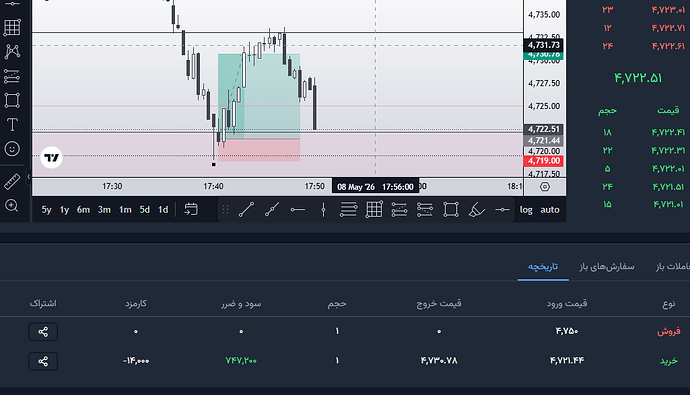Screen dimensions: 690x395
Task: Click the 08 May '26 17:56:00 time label
Action: [375, 187]
